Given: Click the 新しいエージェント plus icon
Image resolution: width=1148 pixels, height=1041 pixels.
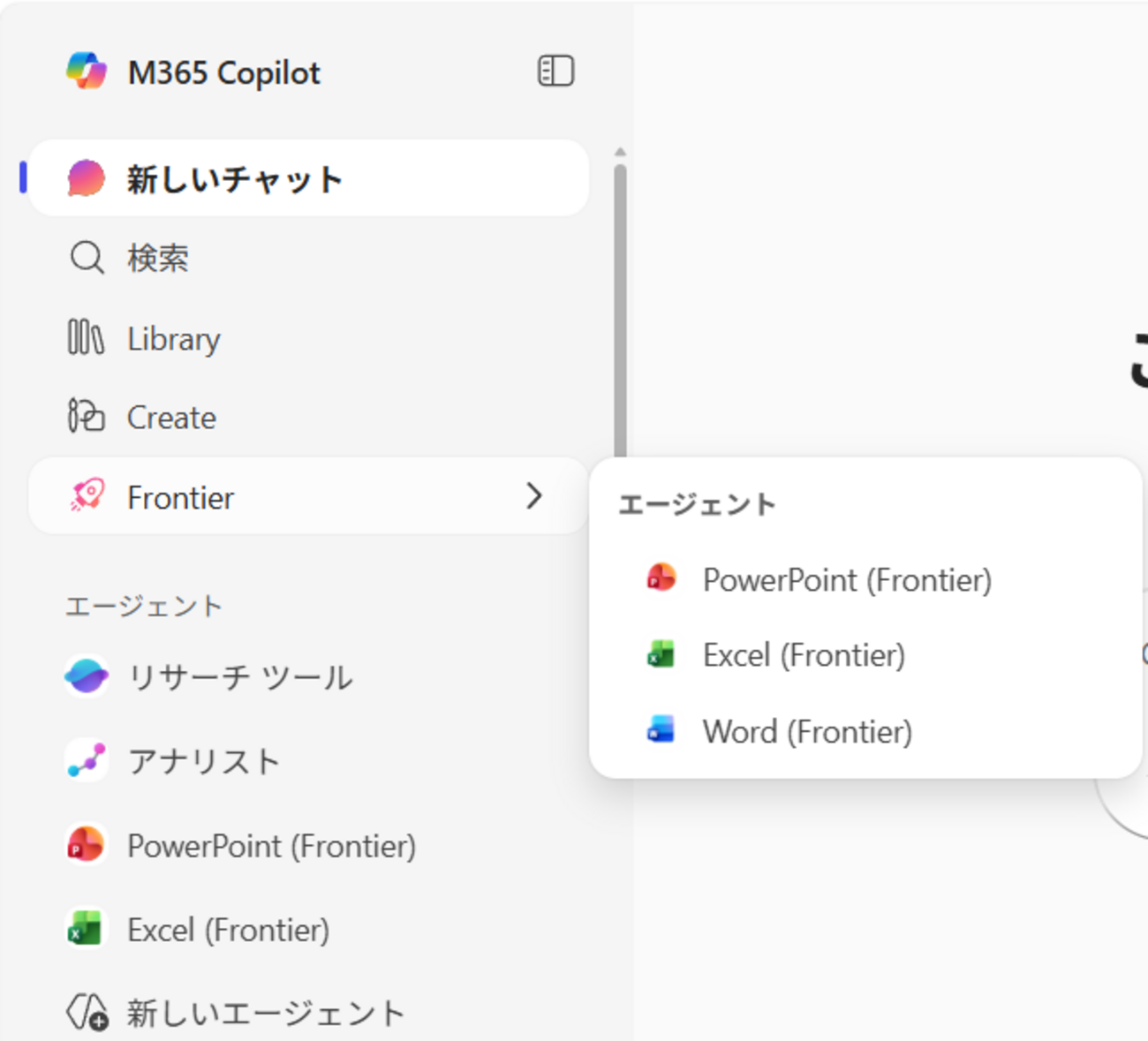Looking at the screenshot, I should click(x=87, y=1013).
